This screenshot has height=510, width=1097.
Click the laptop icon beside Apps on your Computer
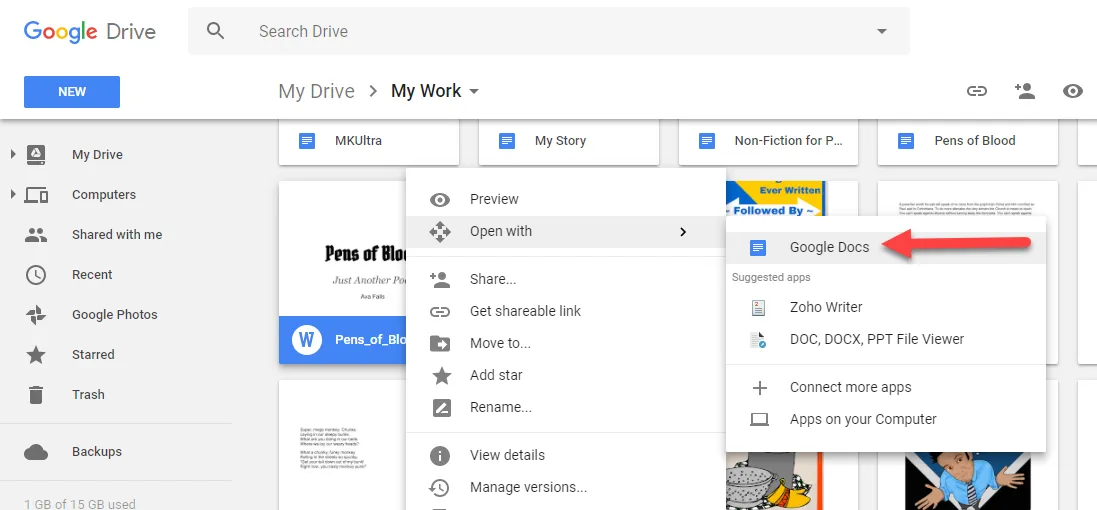pyautogui.click(x=759, y=420)
